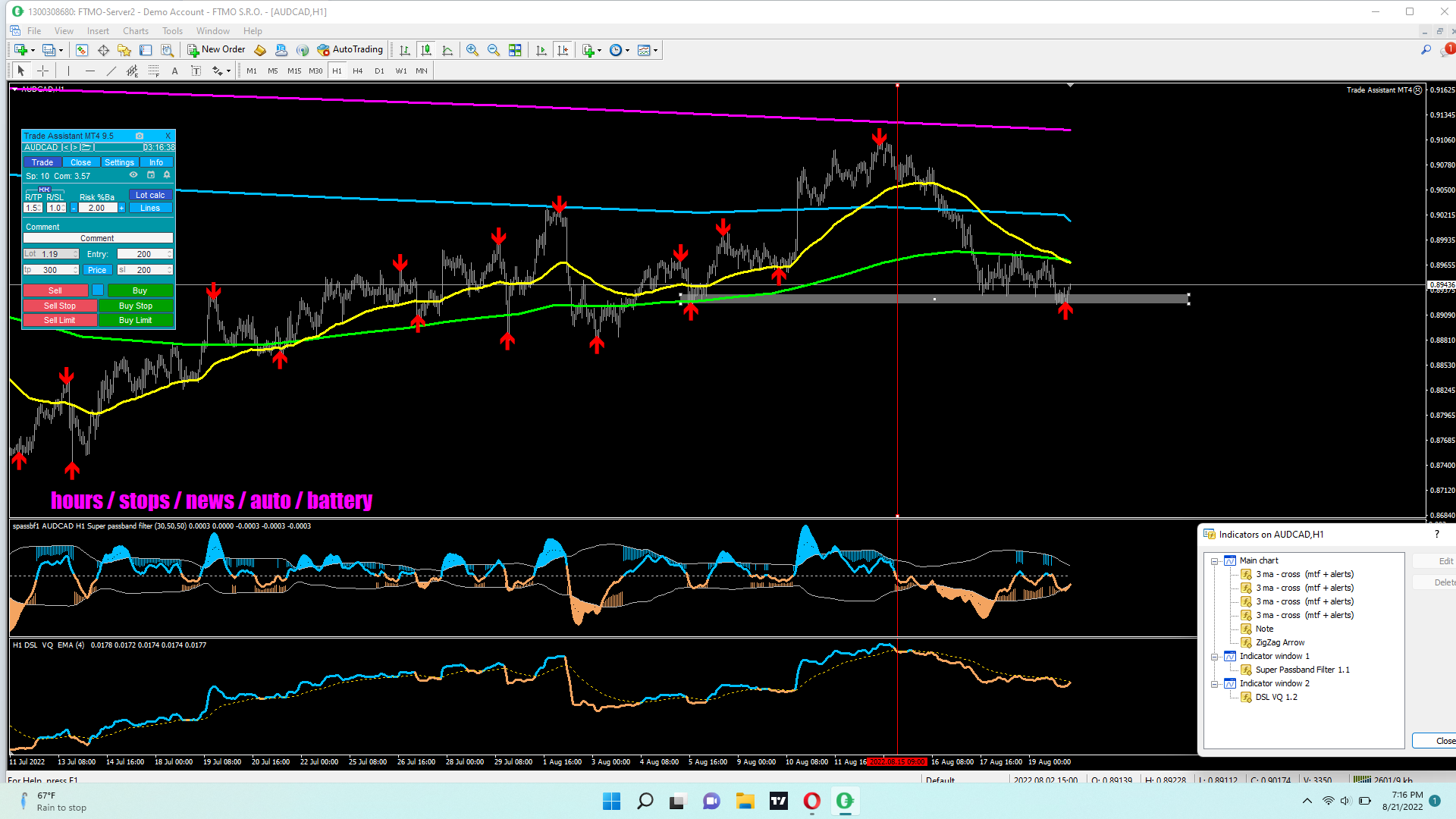The height and width of the screenshot is (819, 1456).
Task: Toggle the eye visibility icon in Trade Assistant
Action: [133, 175]
